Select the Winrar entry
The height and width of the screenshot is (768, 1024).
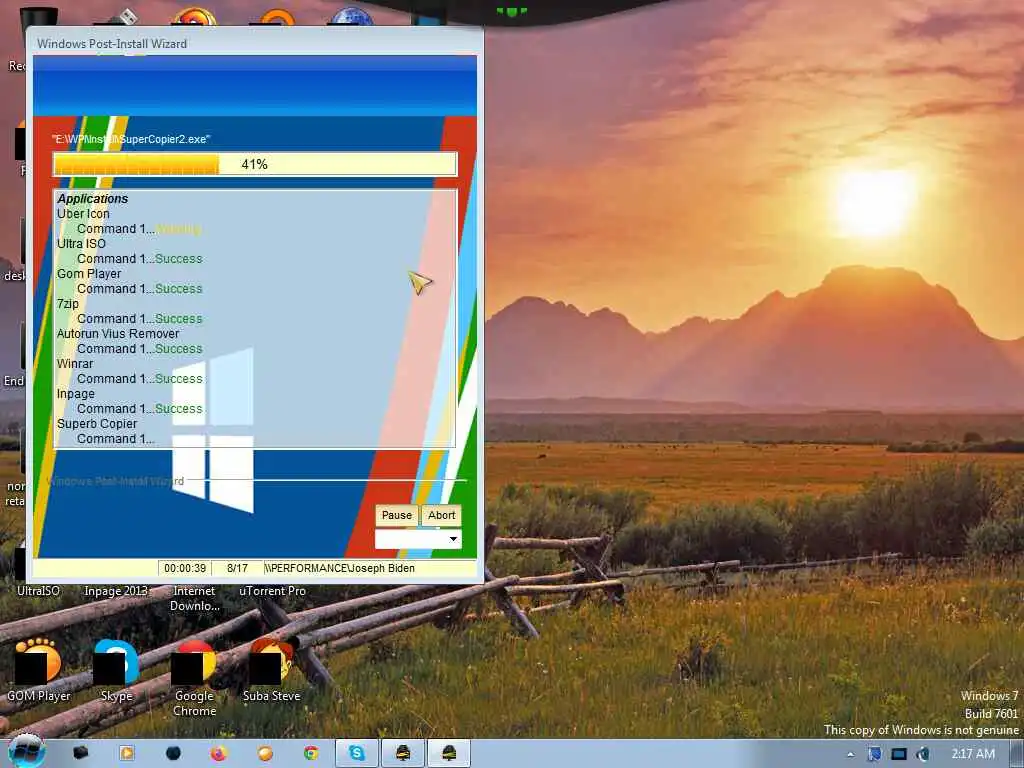click(75, 364)
